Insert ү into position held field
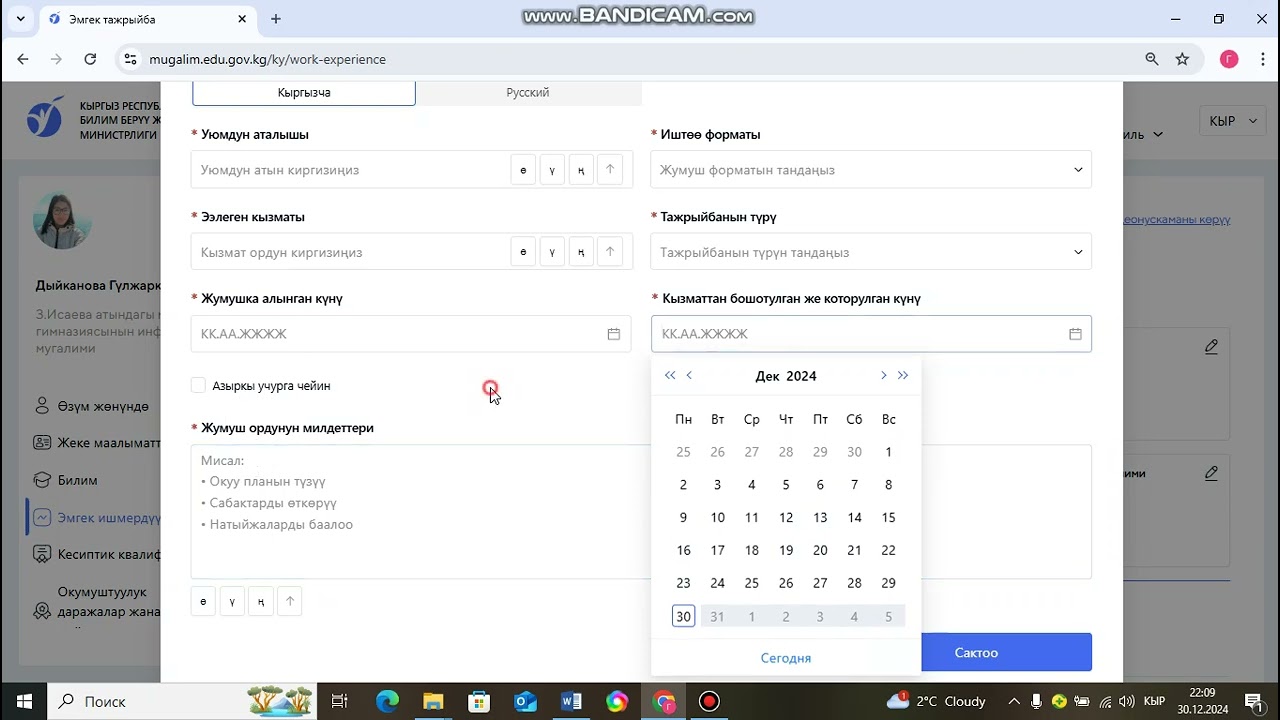This screenshot has height=720, width=1280. tap(552, 252)
